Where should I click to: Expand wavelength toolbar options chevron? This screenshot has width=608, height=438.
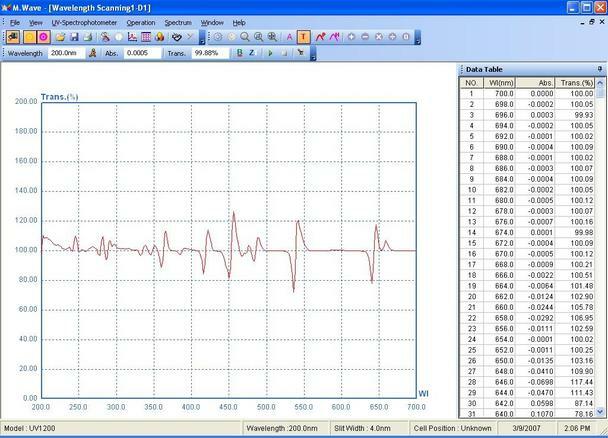point(313,54)
